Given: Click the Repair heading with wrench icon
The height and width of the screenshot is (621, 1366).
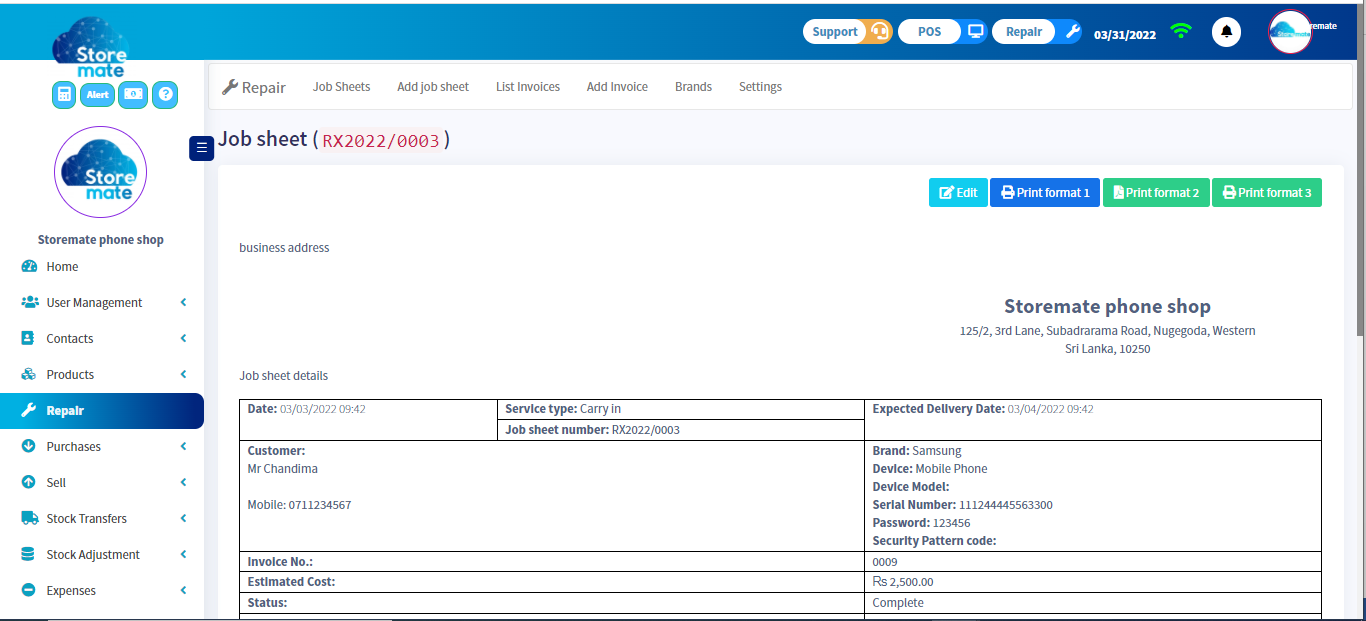Looking at the screenshot, I should 254,88.
